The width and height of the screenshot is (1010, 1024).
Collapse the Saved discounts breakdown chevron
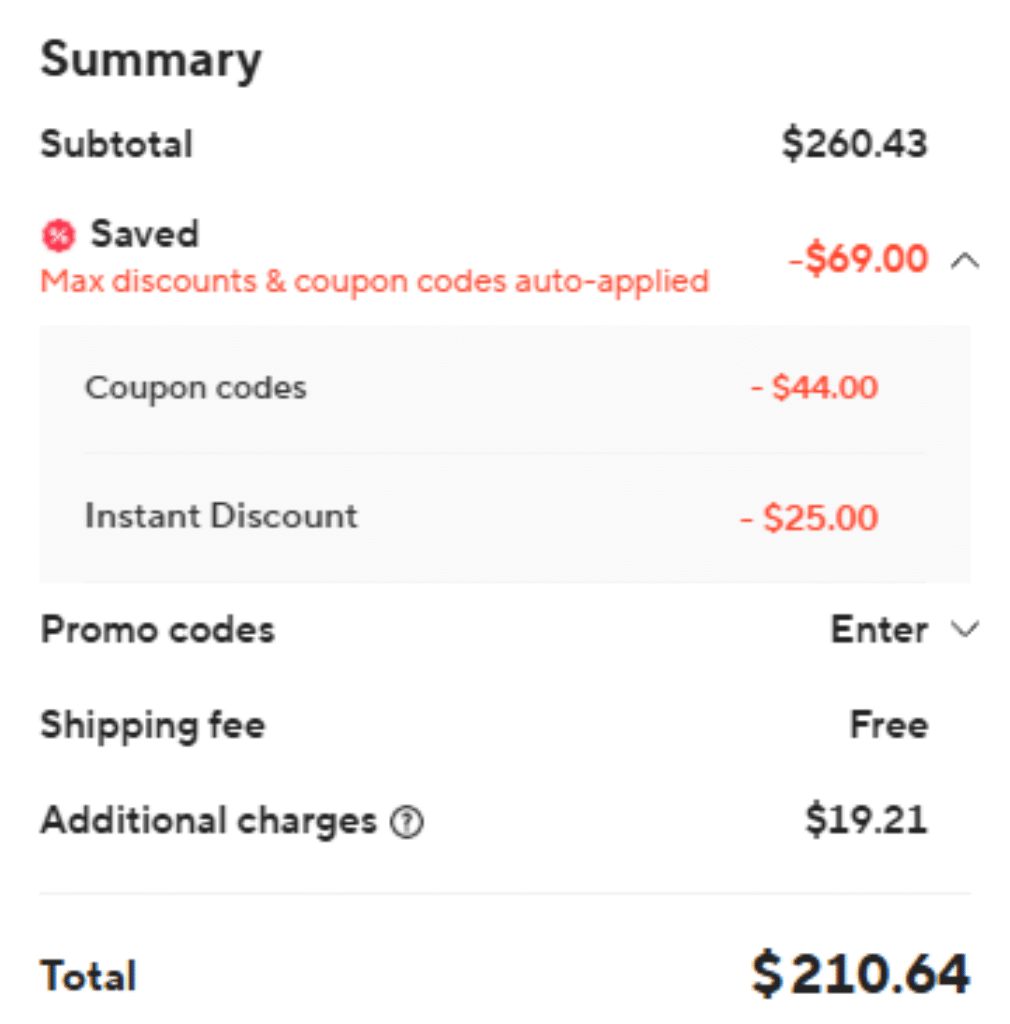coord(965,261)
